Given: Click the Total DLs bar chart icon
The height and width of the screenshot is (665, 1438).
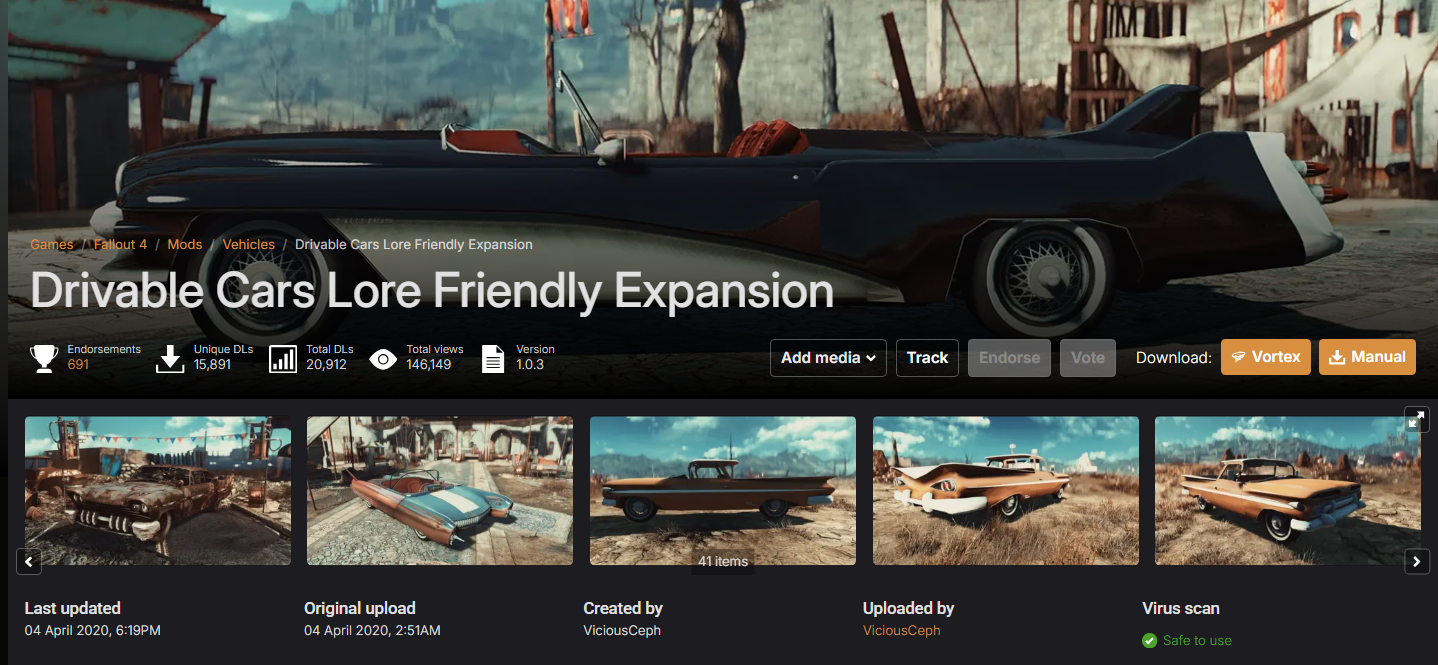Looking at the screenshot, I should [x=284, y=358].
